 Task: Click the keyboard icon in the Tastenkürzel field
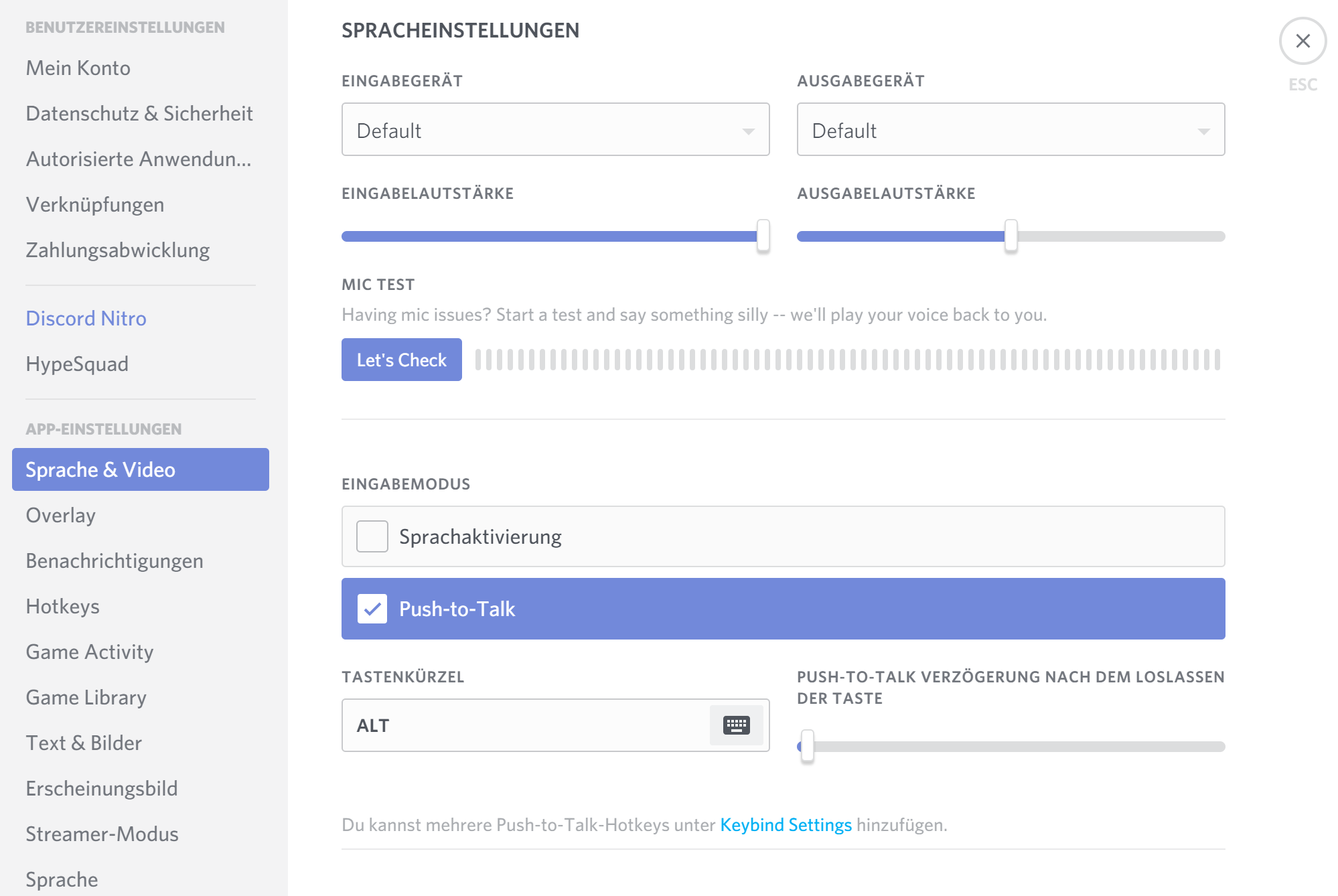(736, 725)
